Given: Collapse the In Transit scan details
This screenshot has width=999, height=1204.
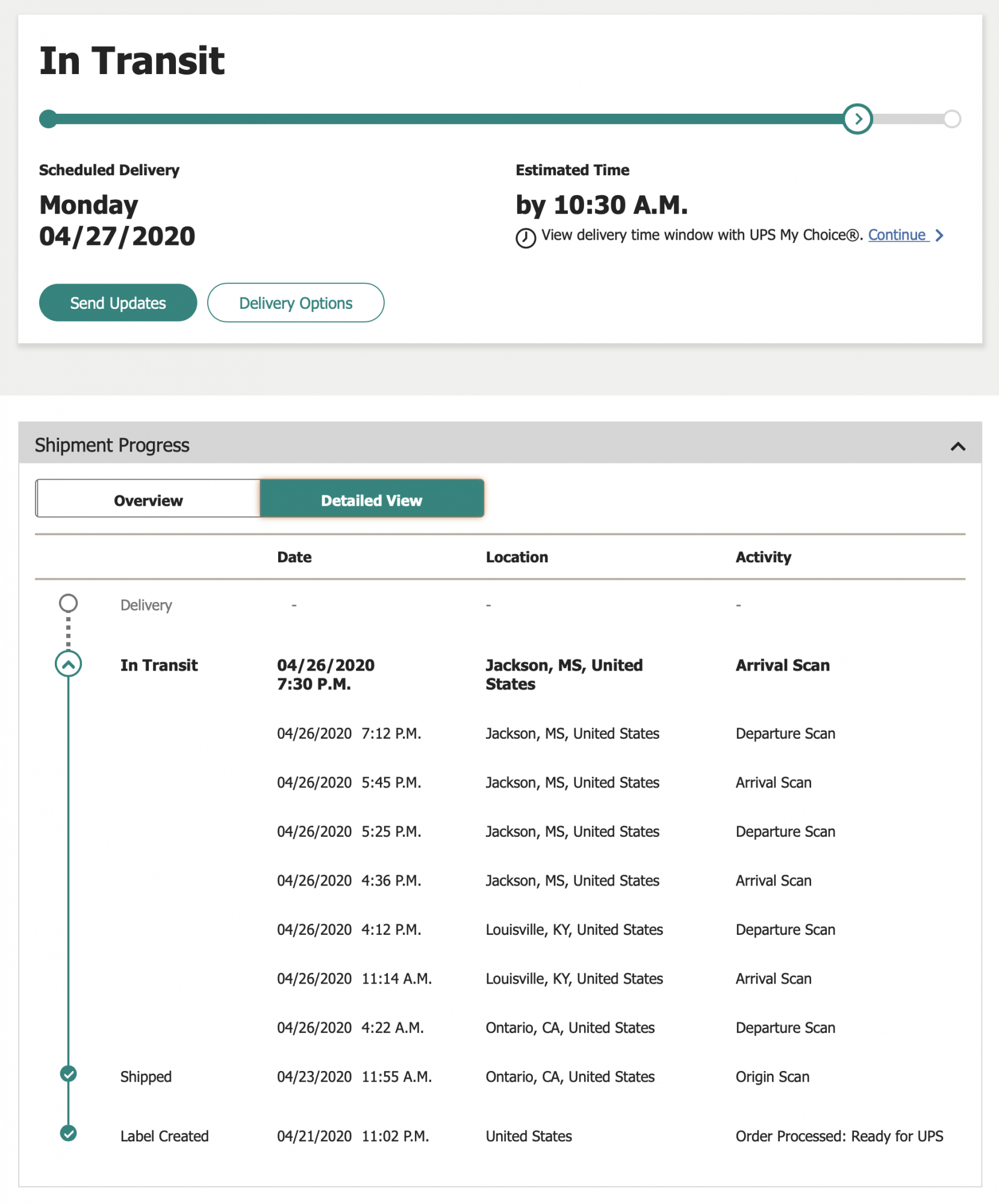Looking at the screenshot, I should tap(69, 665).
